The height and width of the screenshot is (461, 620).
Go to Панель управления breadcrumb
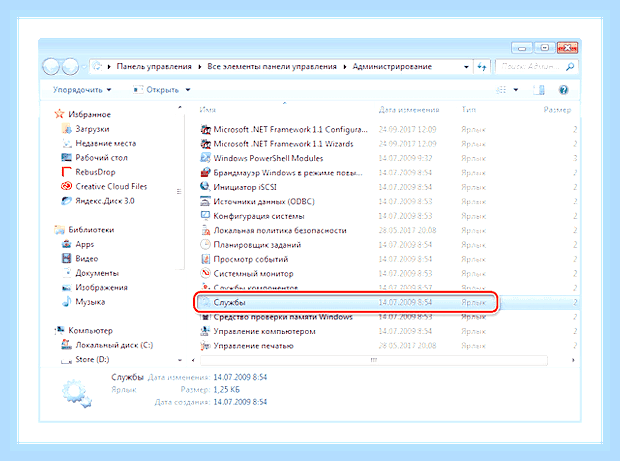154,66
